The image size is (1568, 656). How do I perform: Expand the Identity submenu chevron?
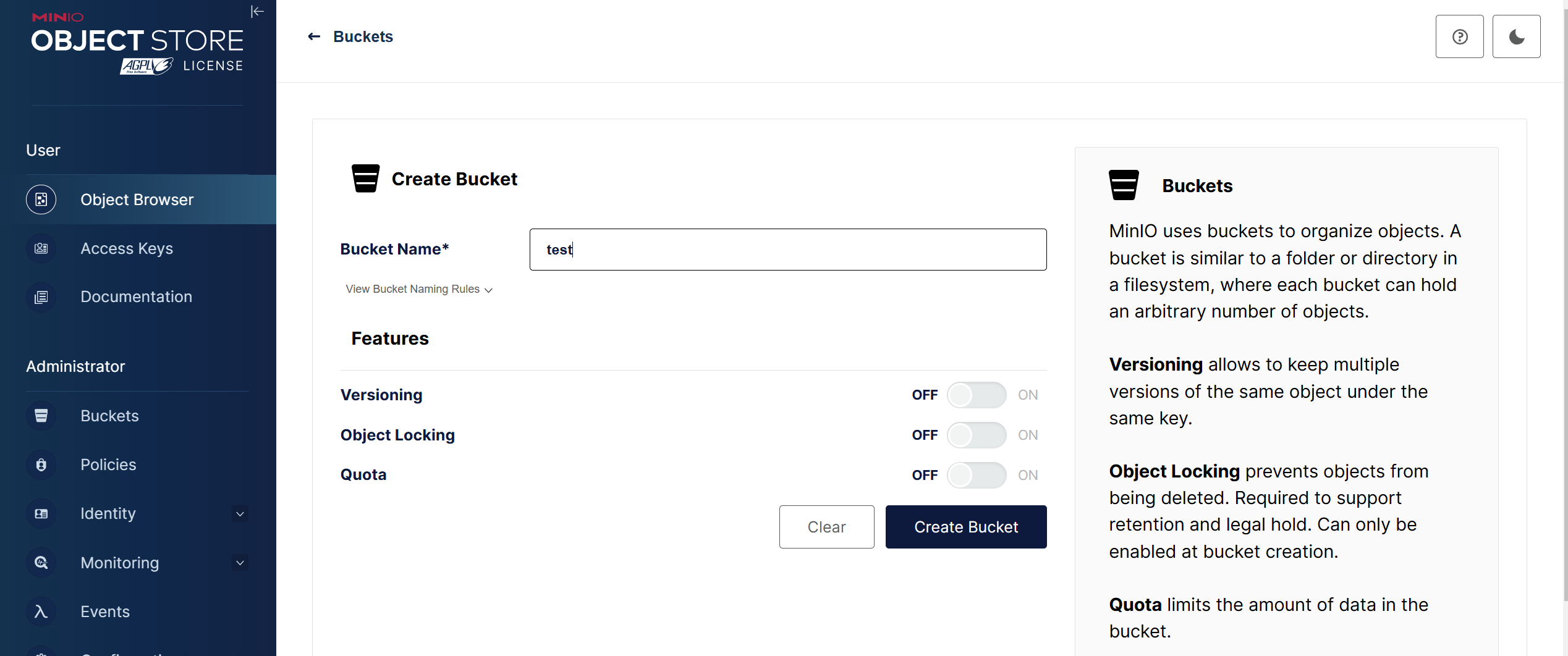click(x=240, y=514)
